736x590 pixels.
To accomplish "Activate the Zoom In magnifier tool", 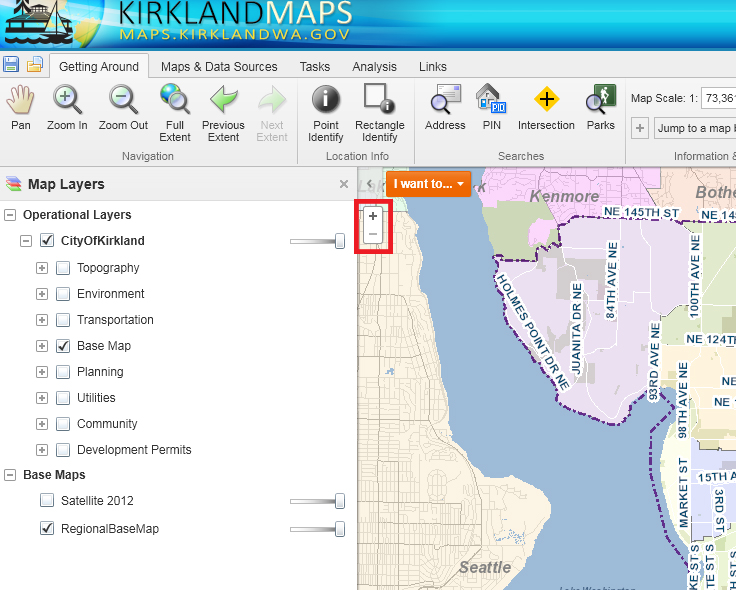I will 67,107.
